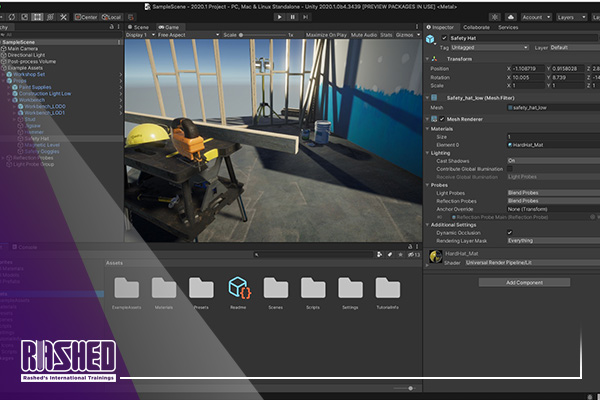Viewport: 600px width, 400px height.
Task: Open the Cast Shadows dropdown
Action: pyautogui.click(x=553, y=161)
